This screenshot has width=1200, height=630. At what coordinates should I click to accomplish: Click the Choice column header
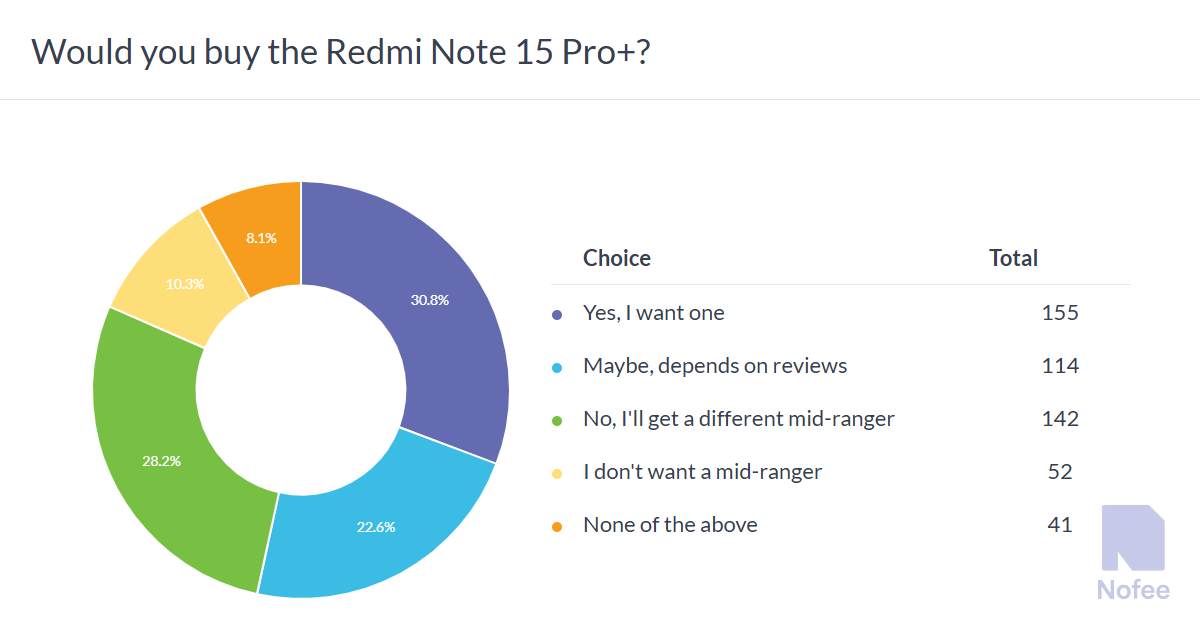click(617, 258)
